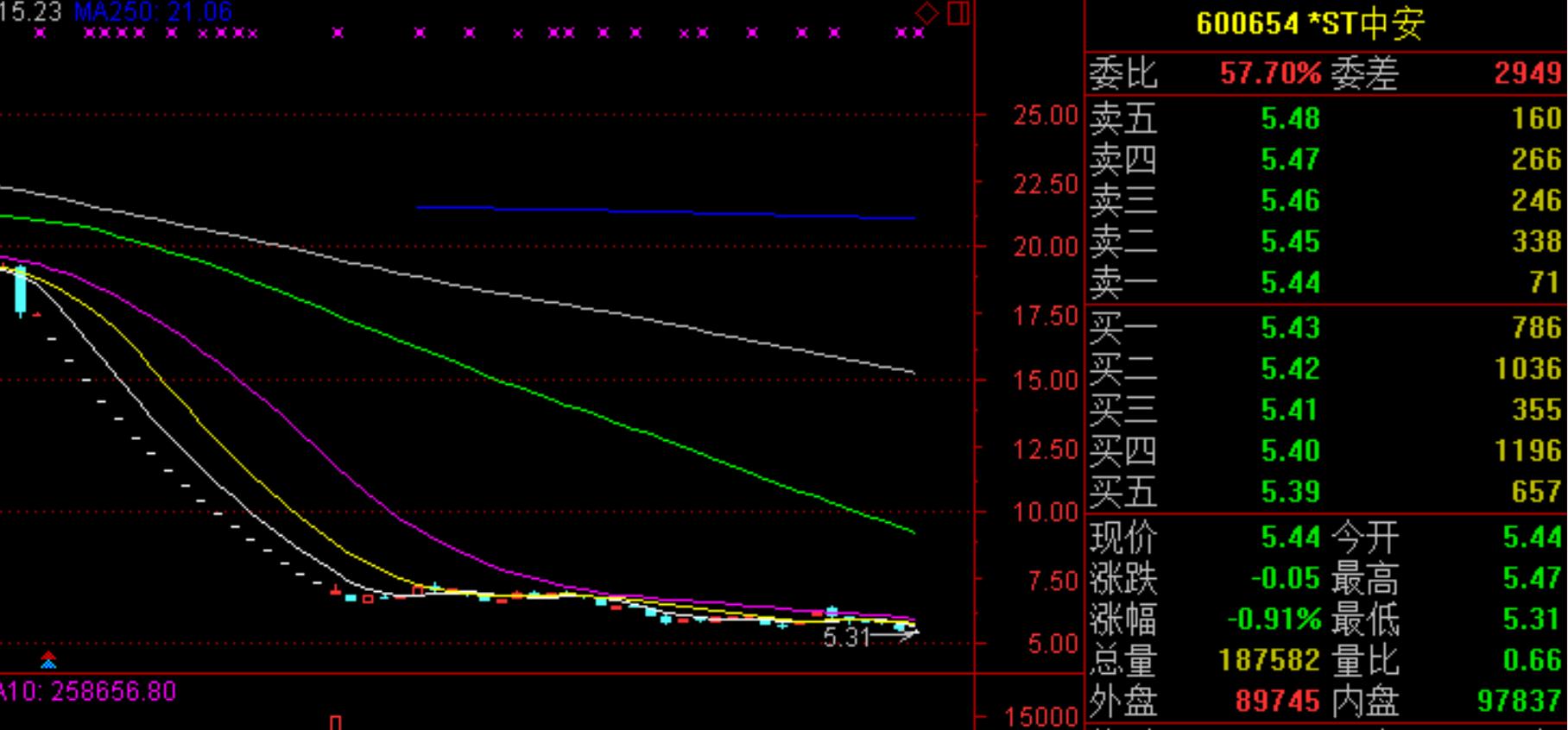1568x730 pixels.
Task: Click the 5.31 low price label on the chart
Action: (846, 637)
